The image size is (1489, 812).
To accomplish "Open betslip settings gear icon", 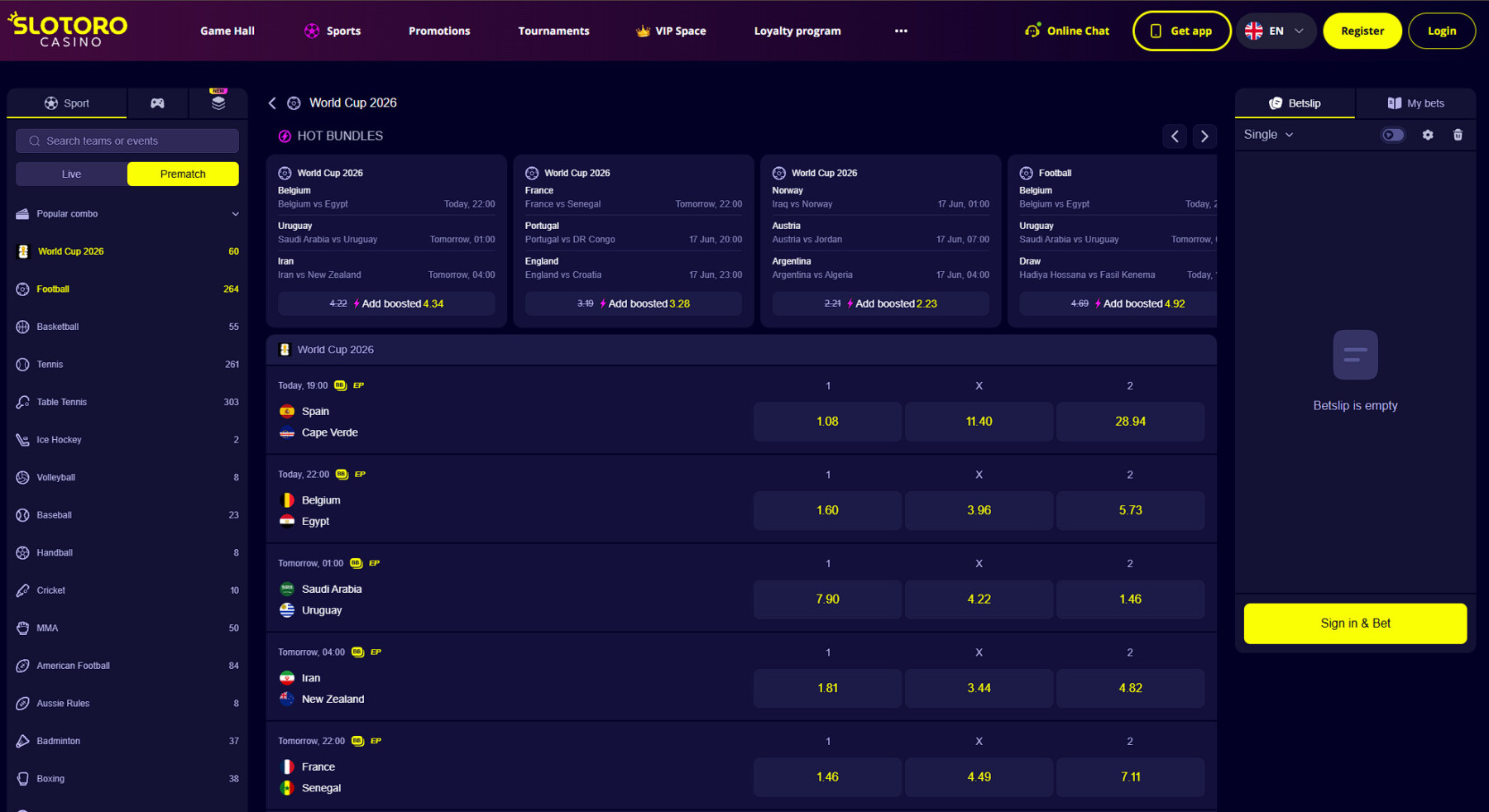I will 1428,135.
